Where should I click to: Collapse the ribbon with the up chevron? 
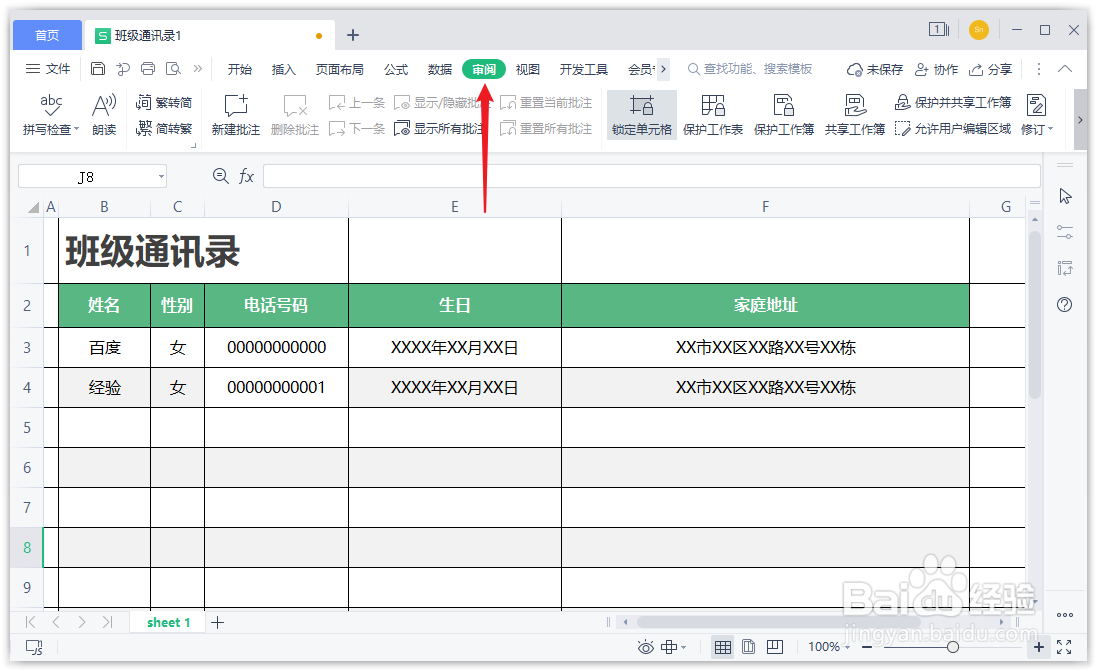(1065, 69)
